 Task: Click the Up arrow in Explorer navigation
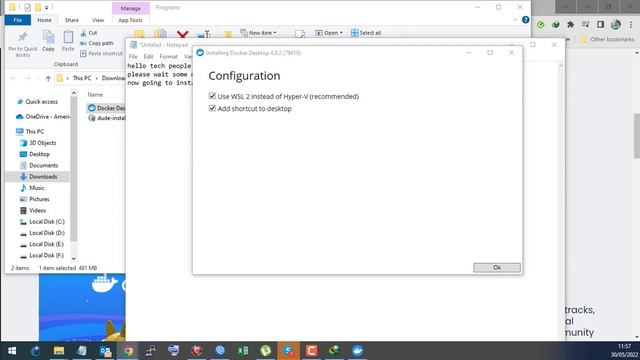pos(48,78)
